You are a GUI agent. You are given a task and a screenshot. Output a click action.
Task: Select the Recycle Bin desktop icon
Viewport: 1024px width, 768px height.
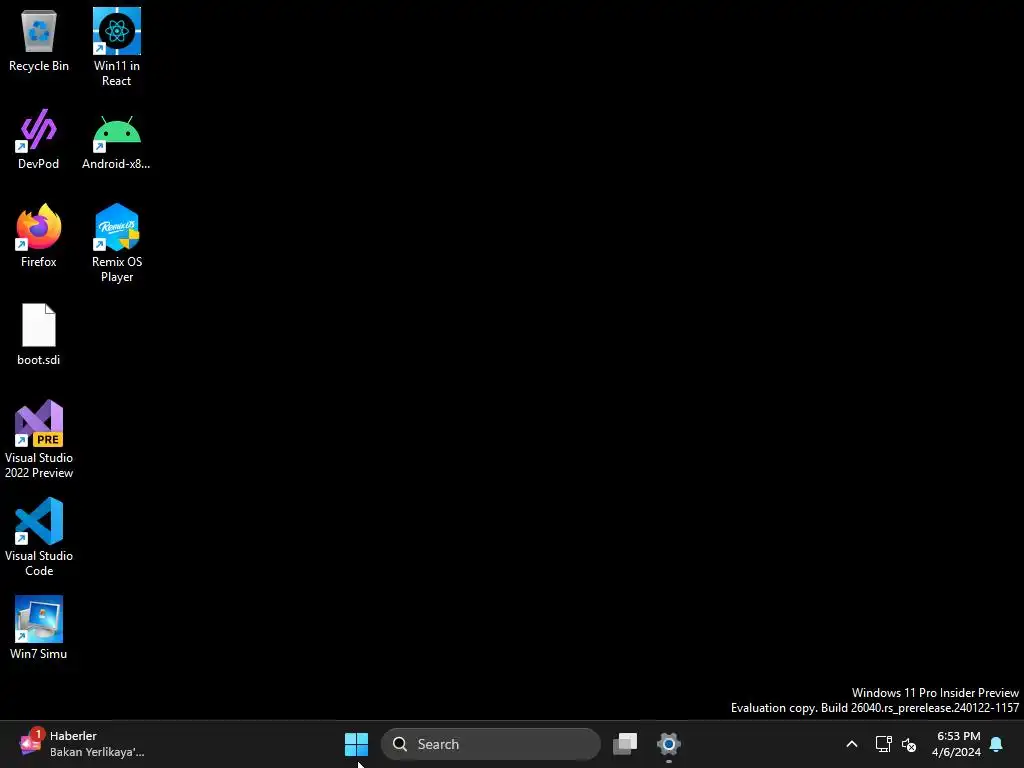click(x=39, y=40)
